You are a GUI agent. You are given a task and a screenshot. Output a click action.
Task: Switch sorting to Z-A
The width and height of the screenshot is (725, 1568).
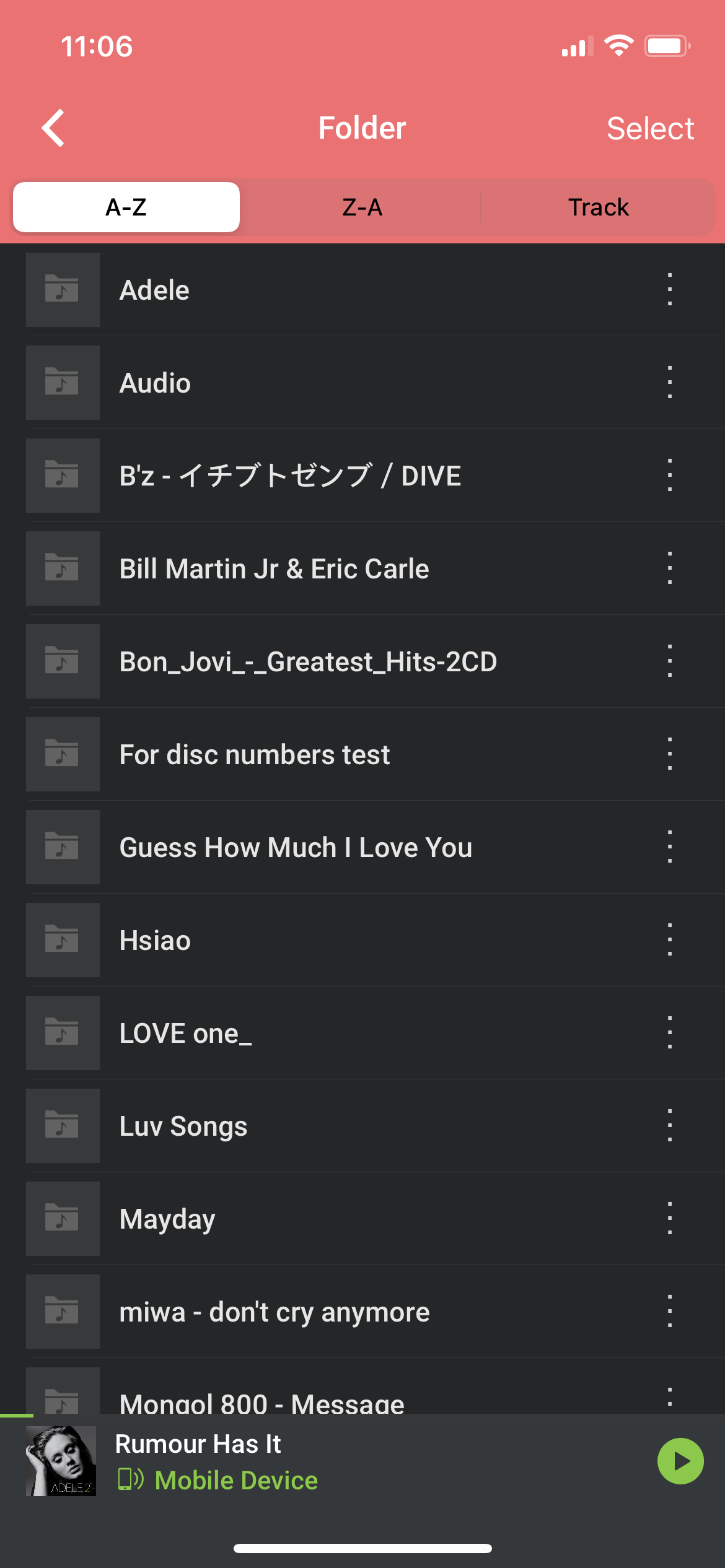[x=362, y=207]
